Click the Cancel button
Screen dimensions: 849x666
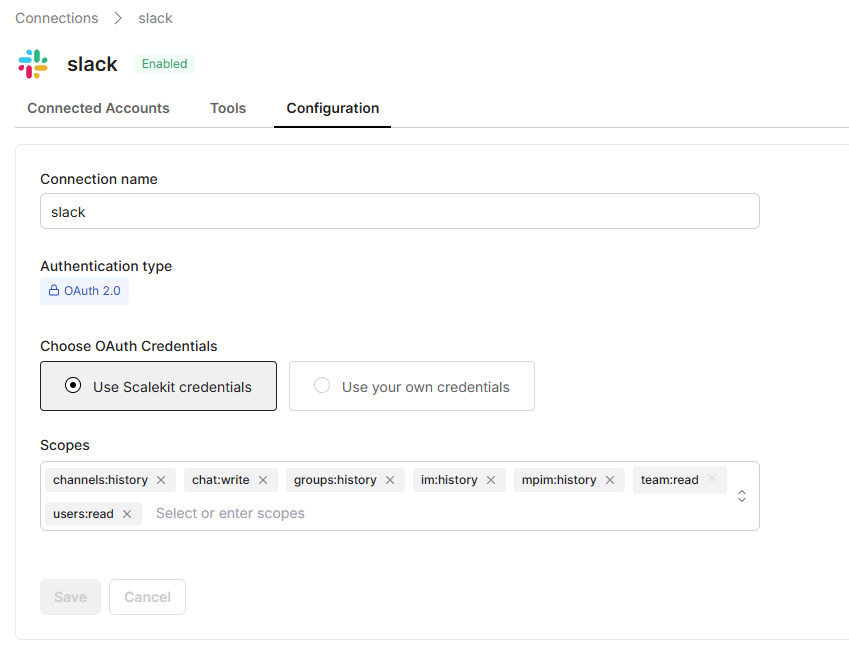point(147,597)
